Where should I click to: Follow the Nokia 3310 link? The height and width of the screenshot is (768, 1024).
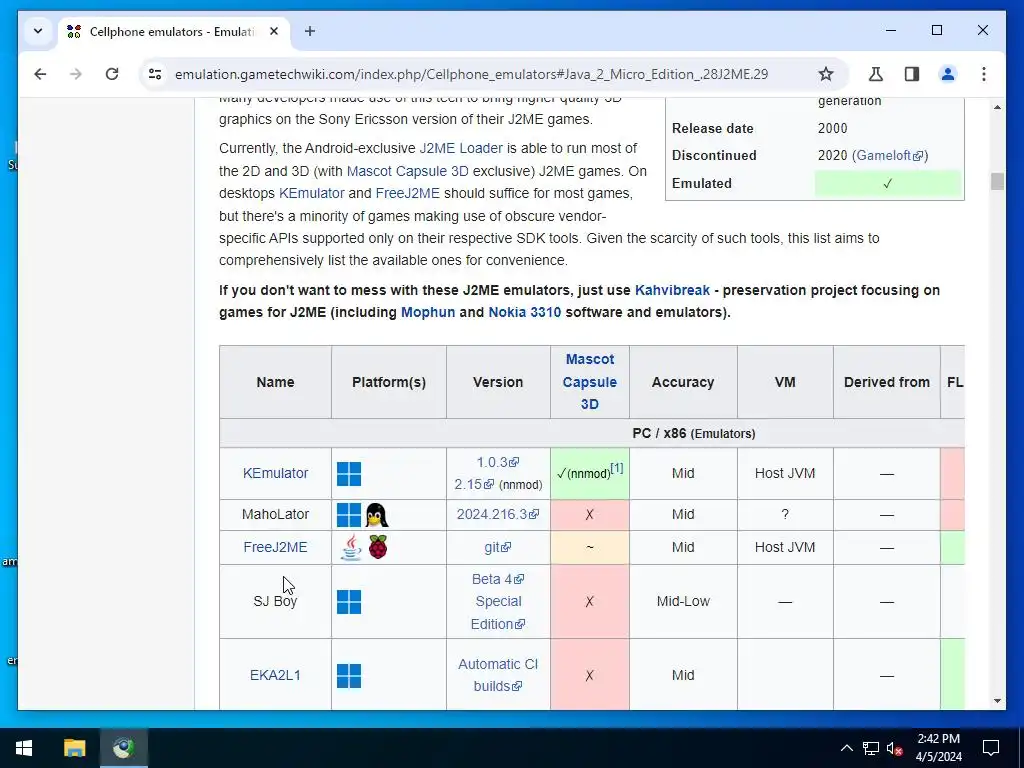pyautogui.click(x=524, y=312)
